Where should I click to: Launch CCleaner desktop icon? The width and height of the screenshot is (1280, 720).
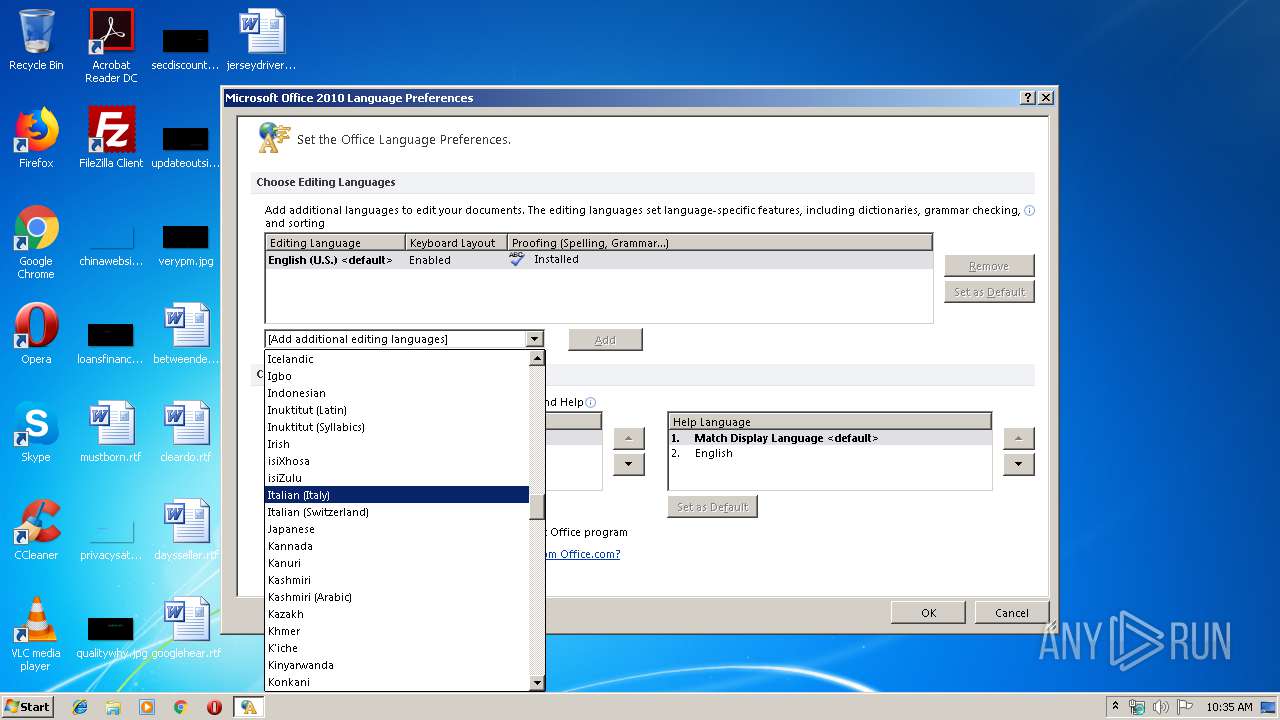[x=36, y=530]
